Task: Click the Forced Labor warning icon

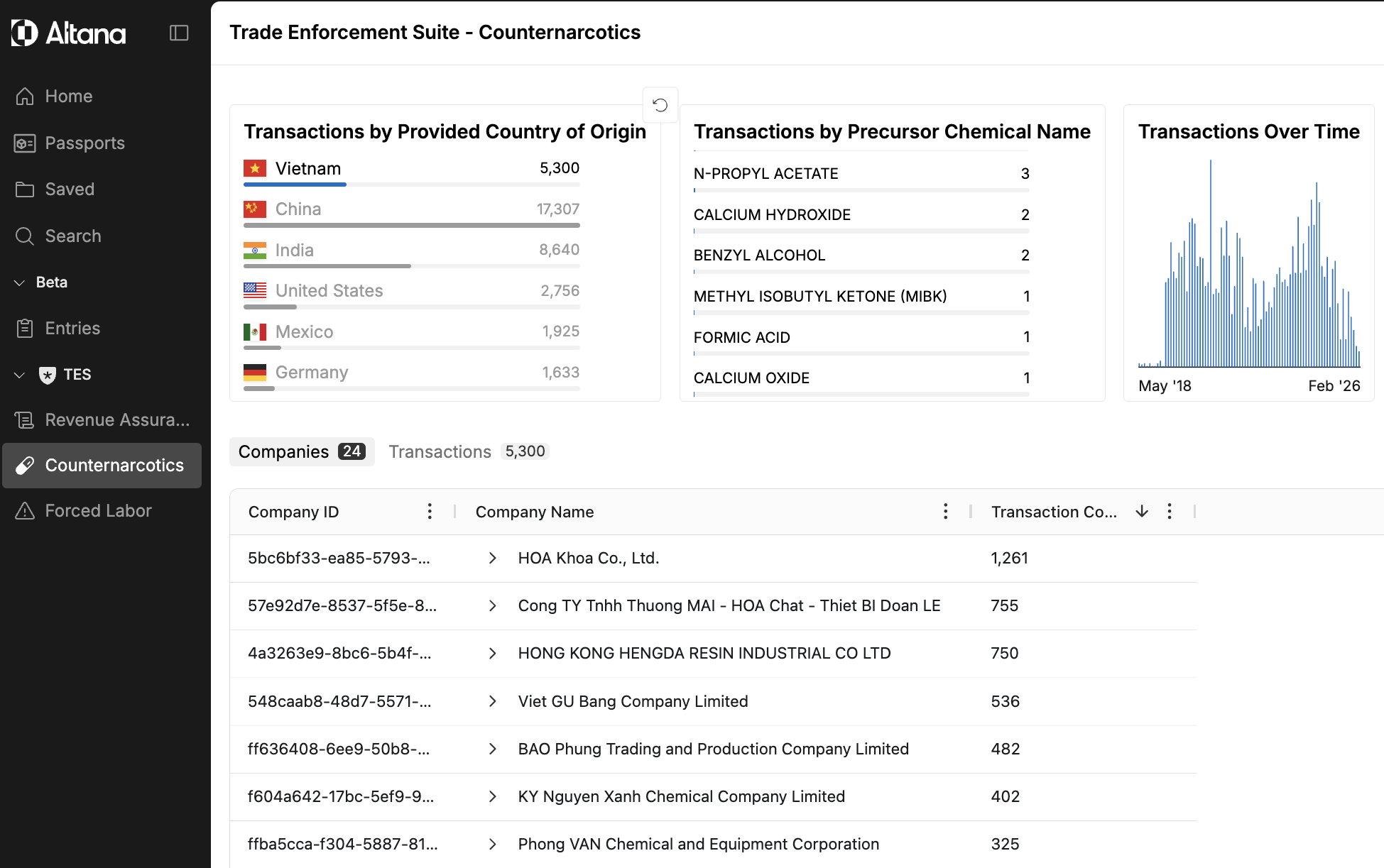Action: [25, 511]
